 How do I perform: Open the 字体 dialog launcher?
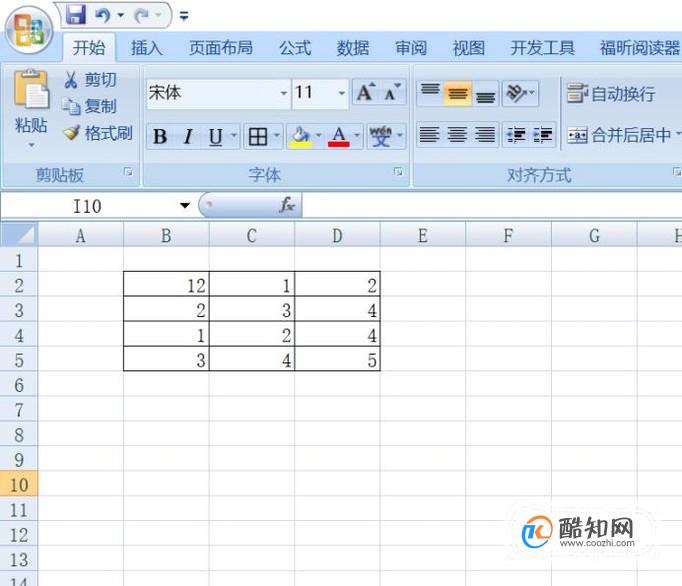398,172
